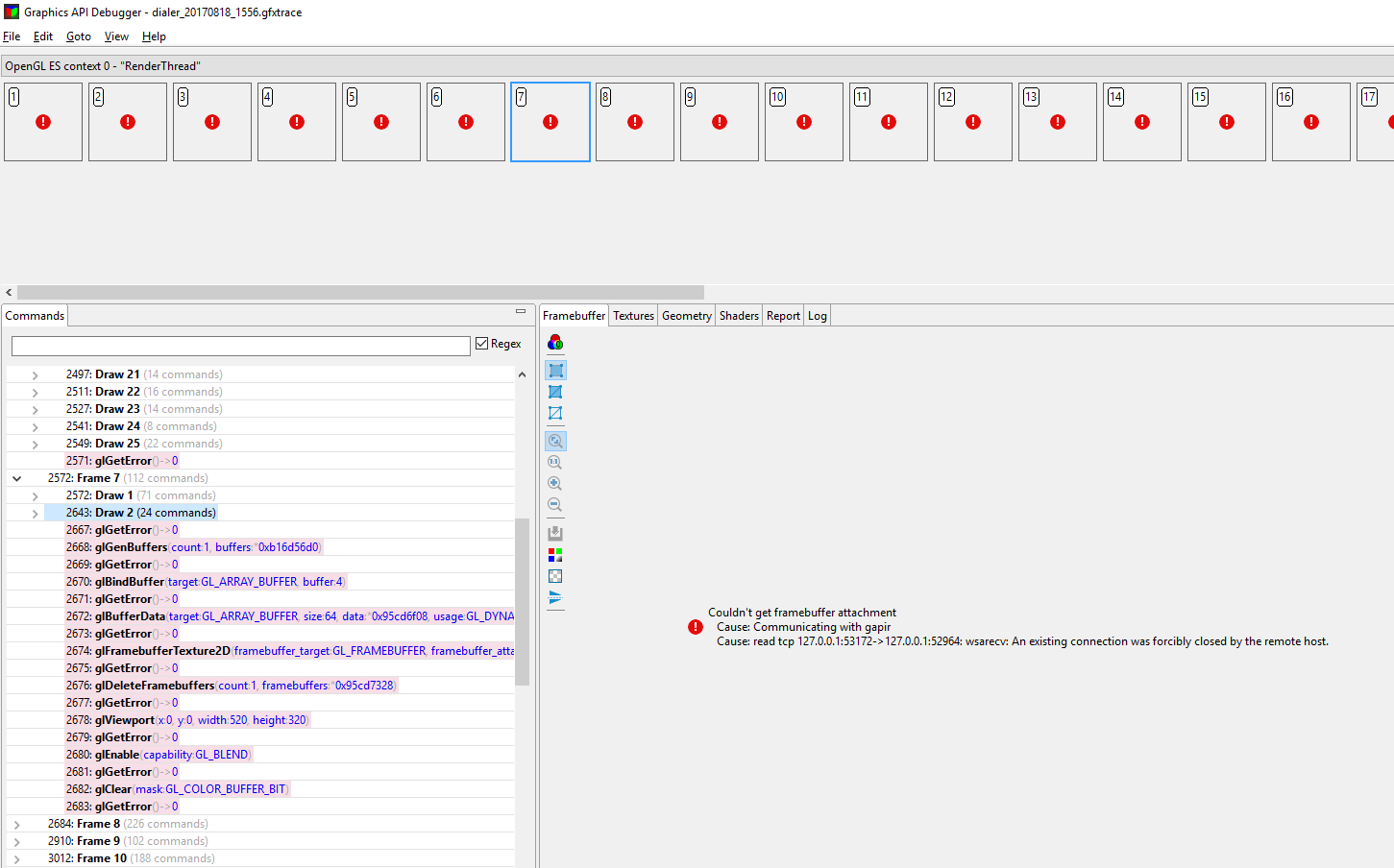Select the glBufferData command at line 2672
The image size is (1394, 868).
(192, 615)
